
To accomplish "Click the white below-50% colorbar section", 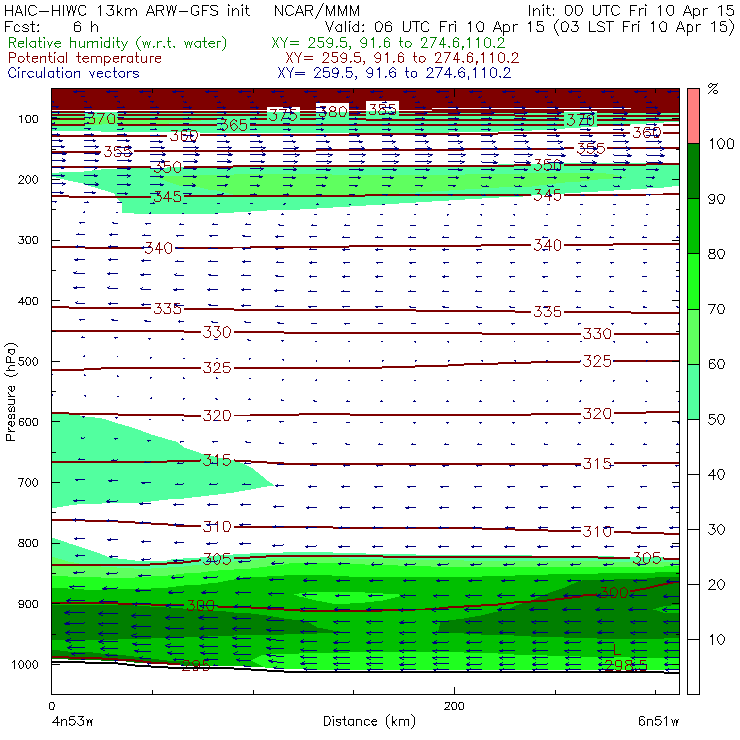I will click(x=693, y=557).
